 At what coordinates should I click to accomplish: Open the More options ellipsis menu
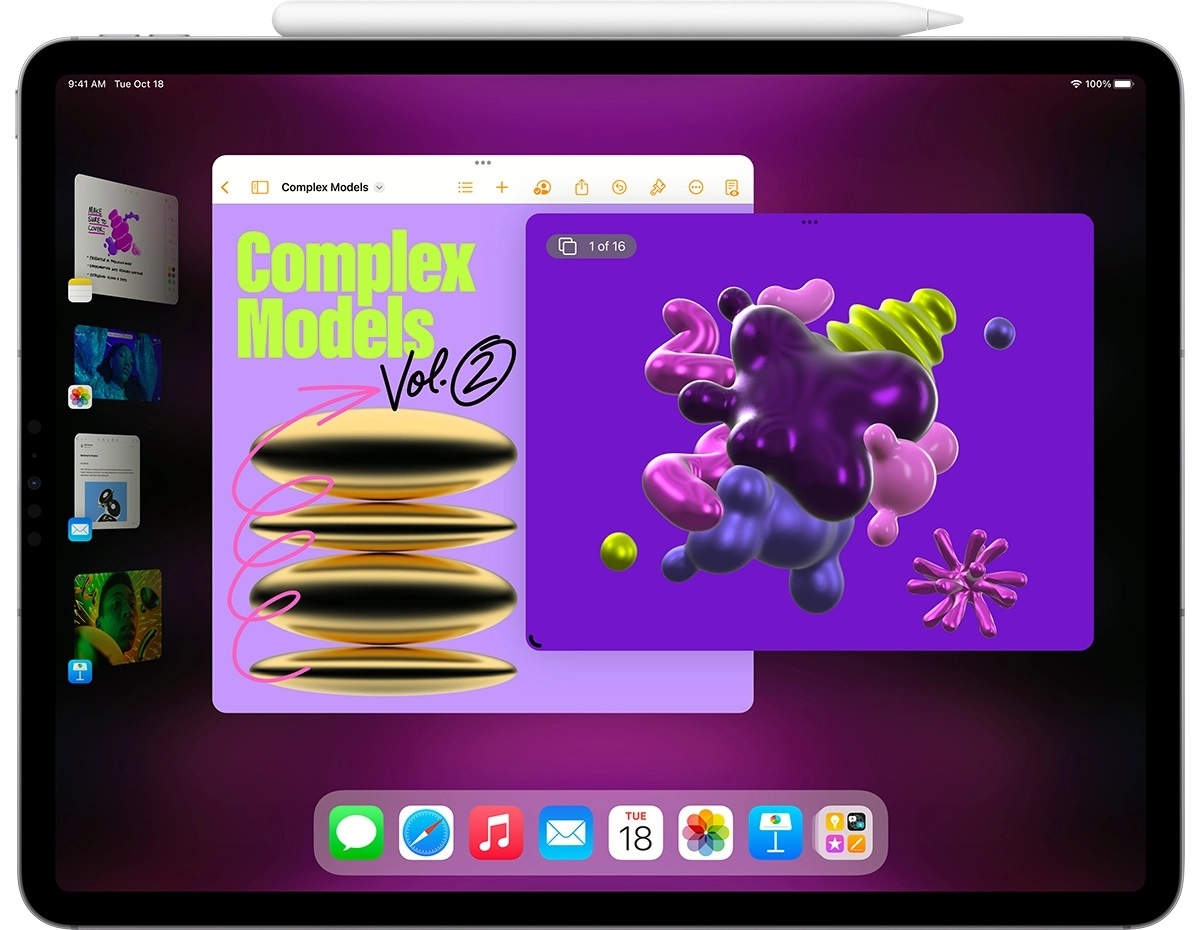(696, 187)
